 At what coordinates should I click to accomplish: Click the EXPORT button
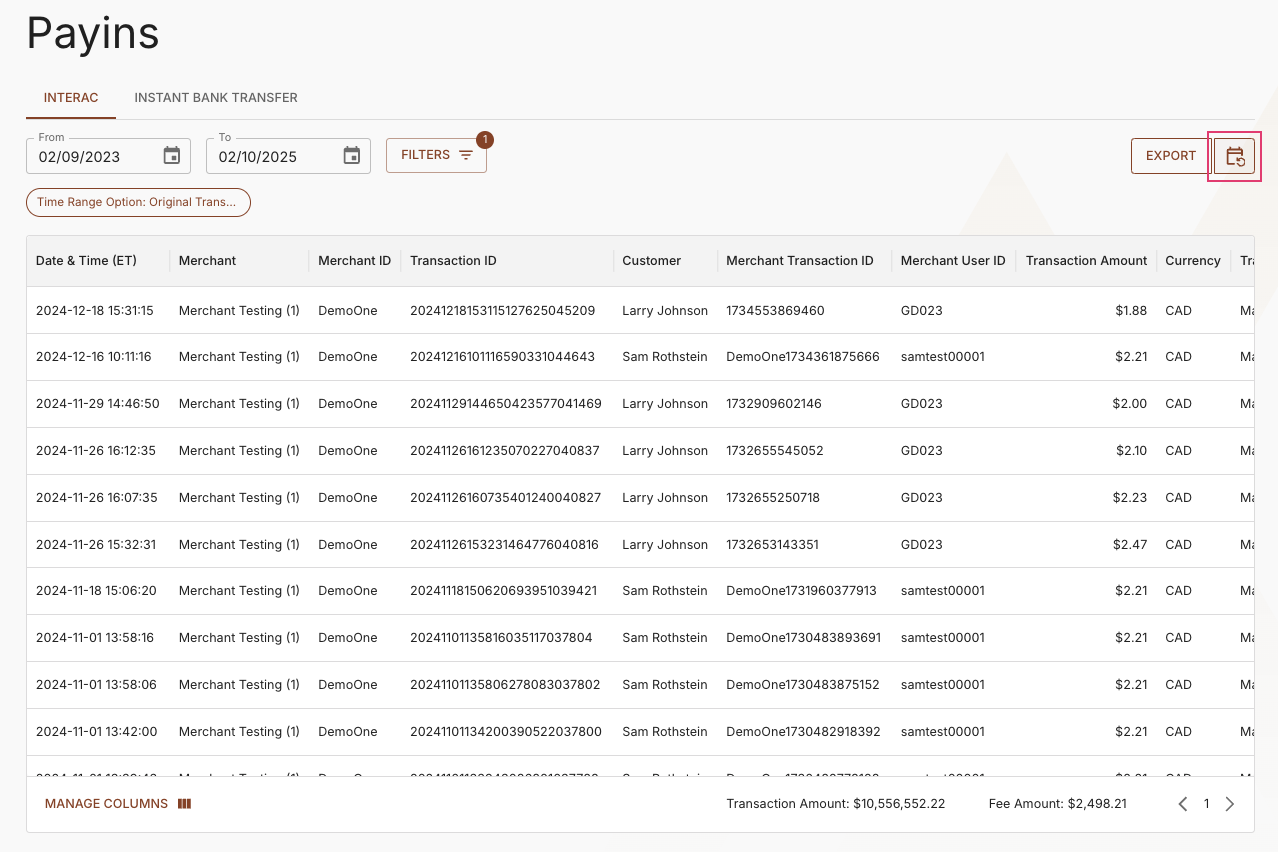[x=1170, y=155]
